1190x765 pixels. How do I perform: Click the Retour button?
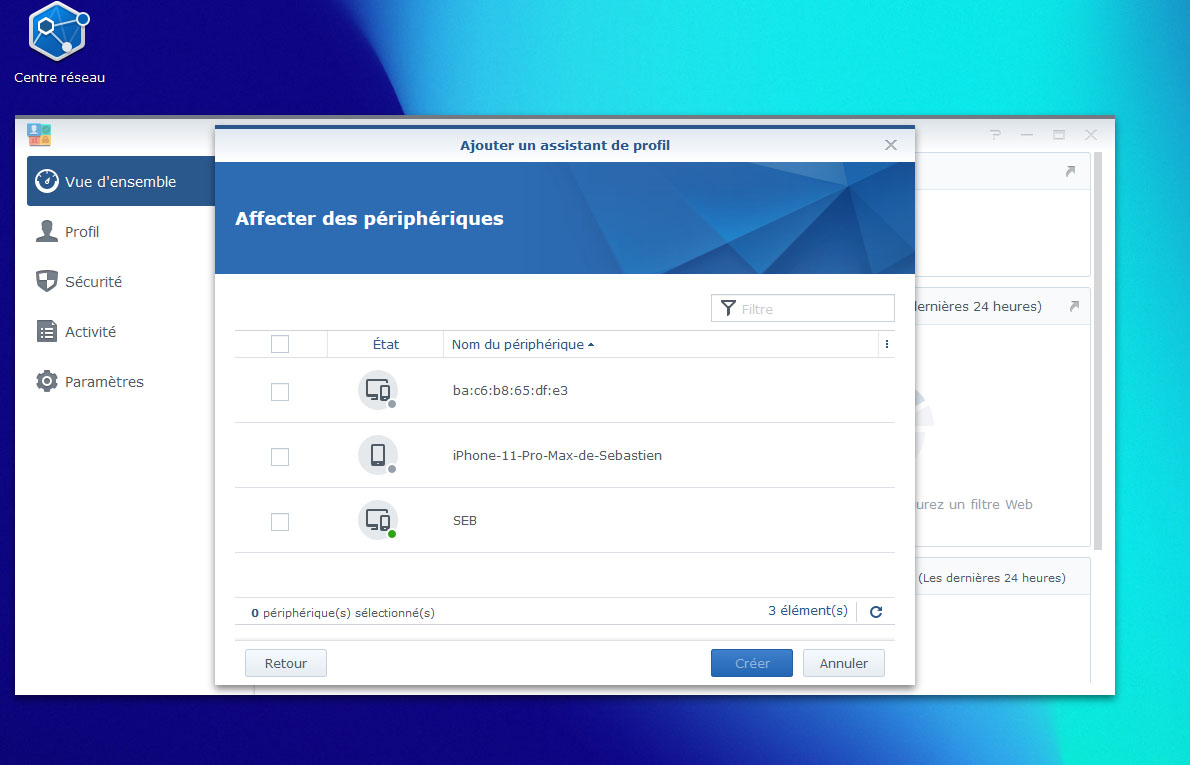click(286, 663)
